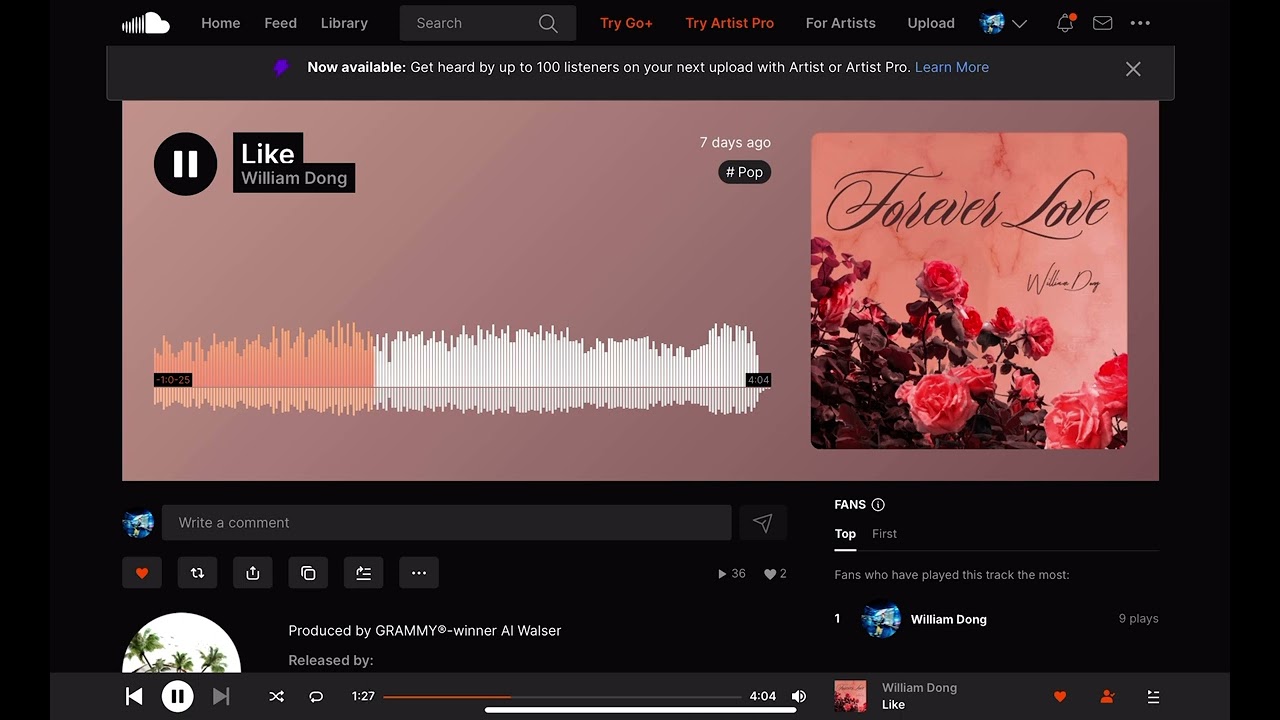The image size is (1280, 720).
Task: Open the Forever Love cover artwork
Action: pyautogui.click(x=968, y=291)
